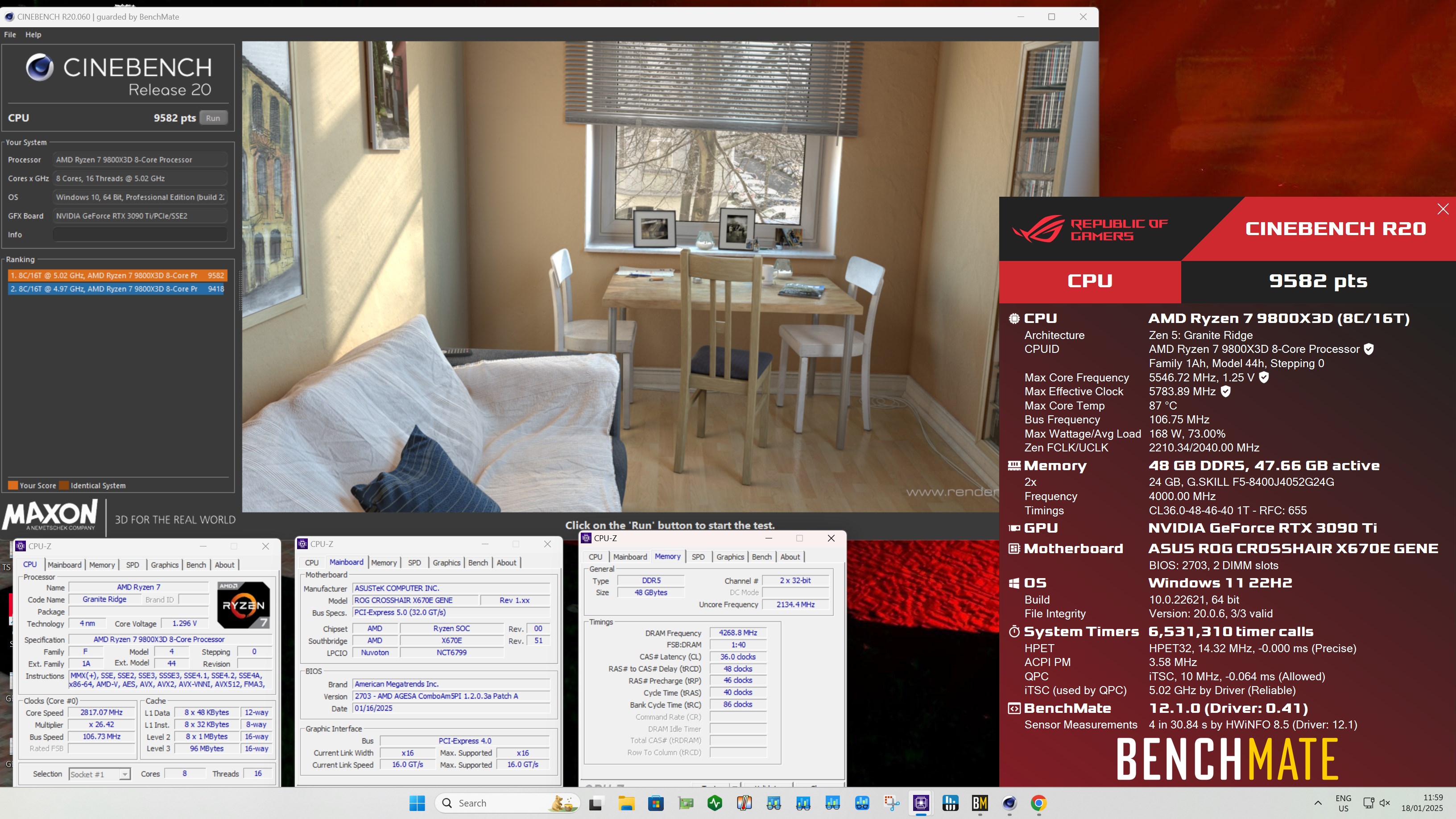This screenshot has width=1456, height=819.
Task: Click the CPU chip icon in BenchMate panel
Action: [x=1014, y=319]
